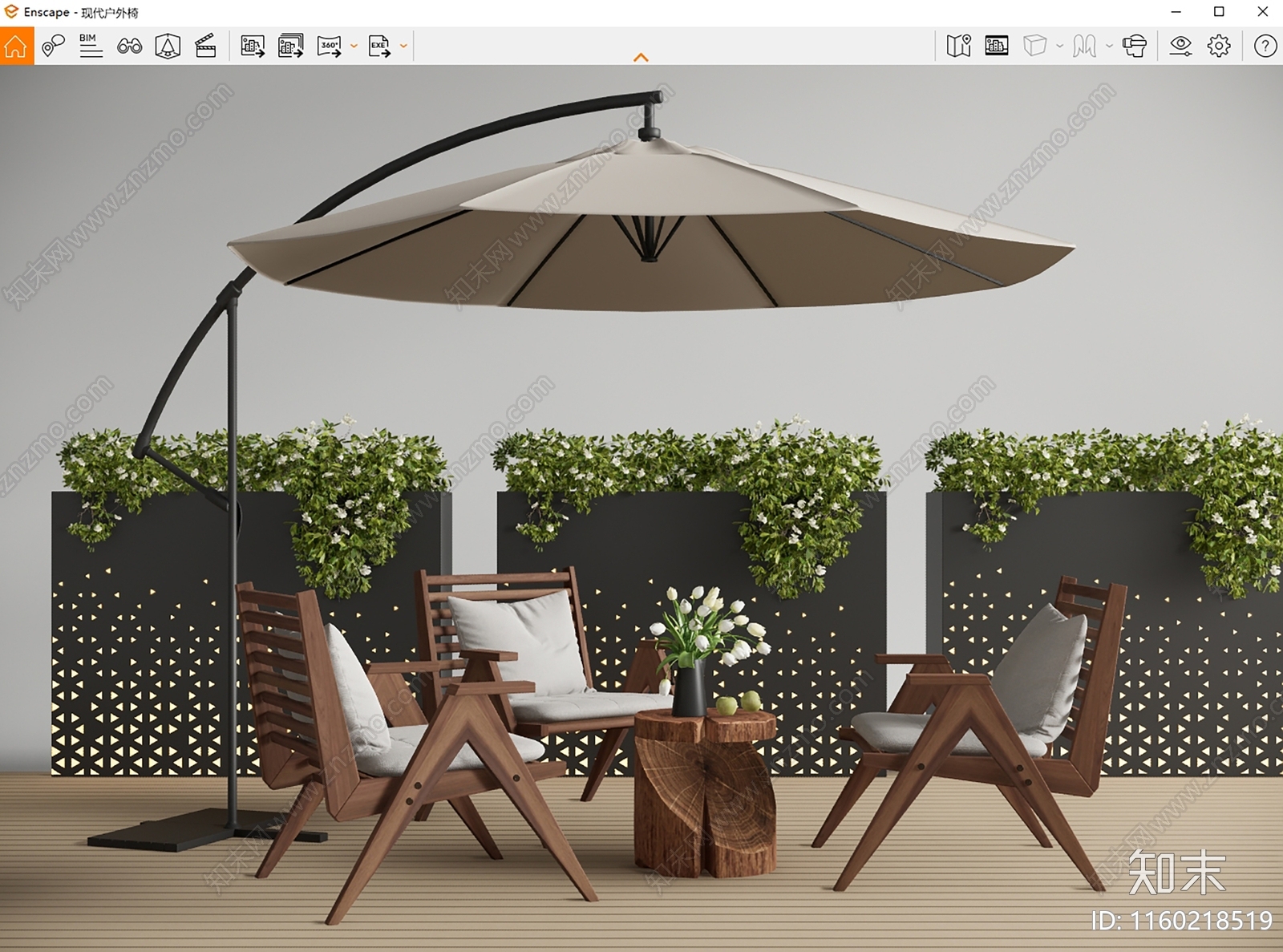Click the orange Home button

pyautogui.click(x=16, y=47)
